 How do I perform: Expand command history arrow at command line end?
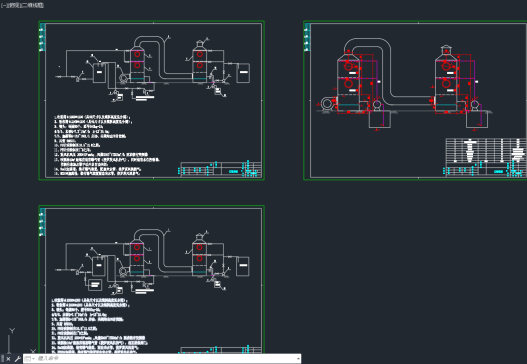pos(298,359)
